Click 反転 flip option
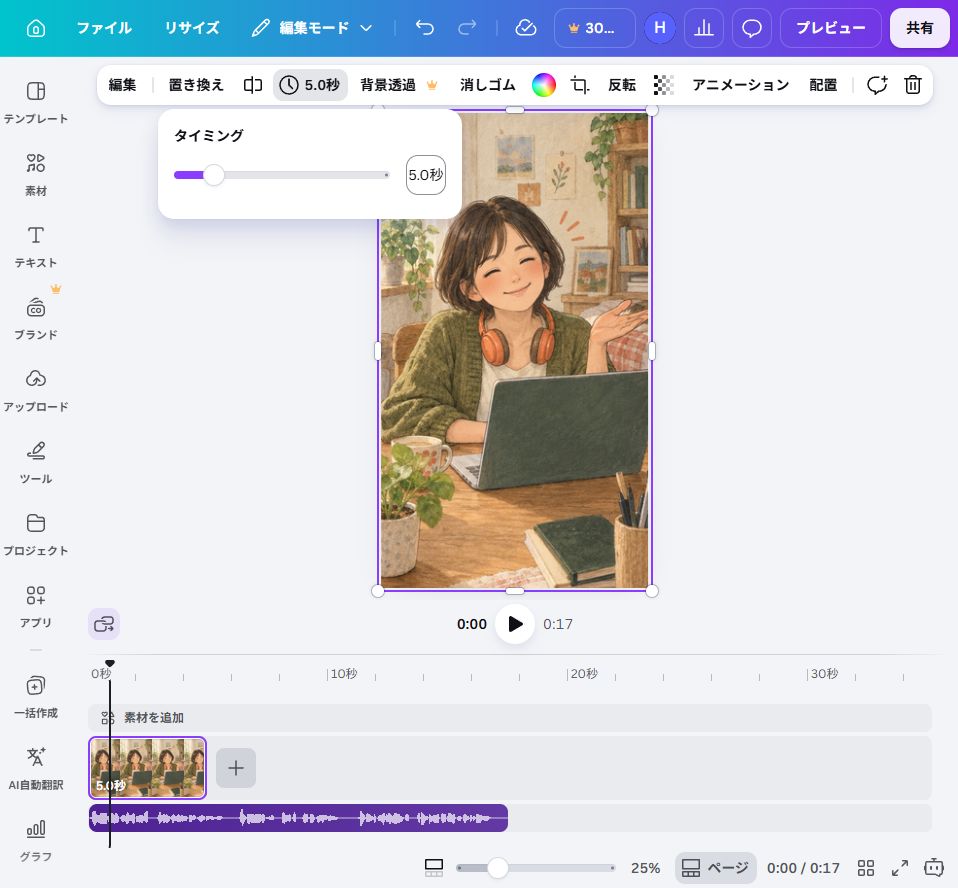This screenshot has height=888, width=958. (x=622, y=85)
